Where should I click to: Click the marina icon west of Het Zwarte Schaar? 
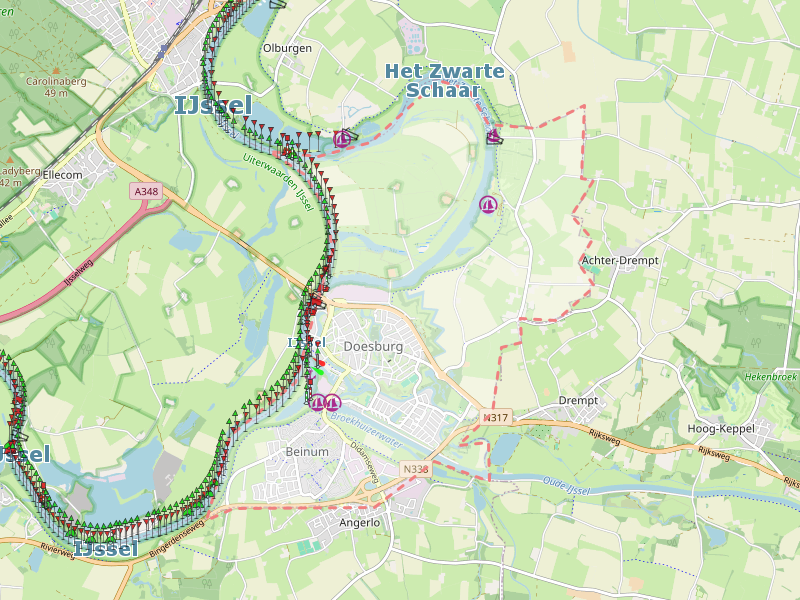(x=342, y=139)
